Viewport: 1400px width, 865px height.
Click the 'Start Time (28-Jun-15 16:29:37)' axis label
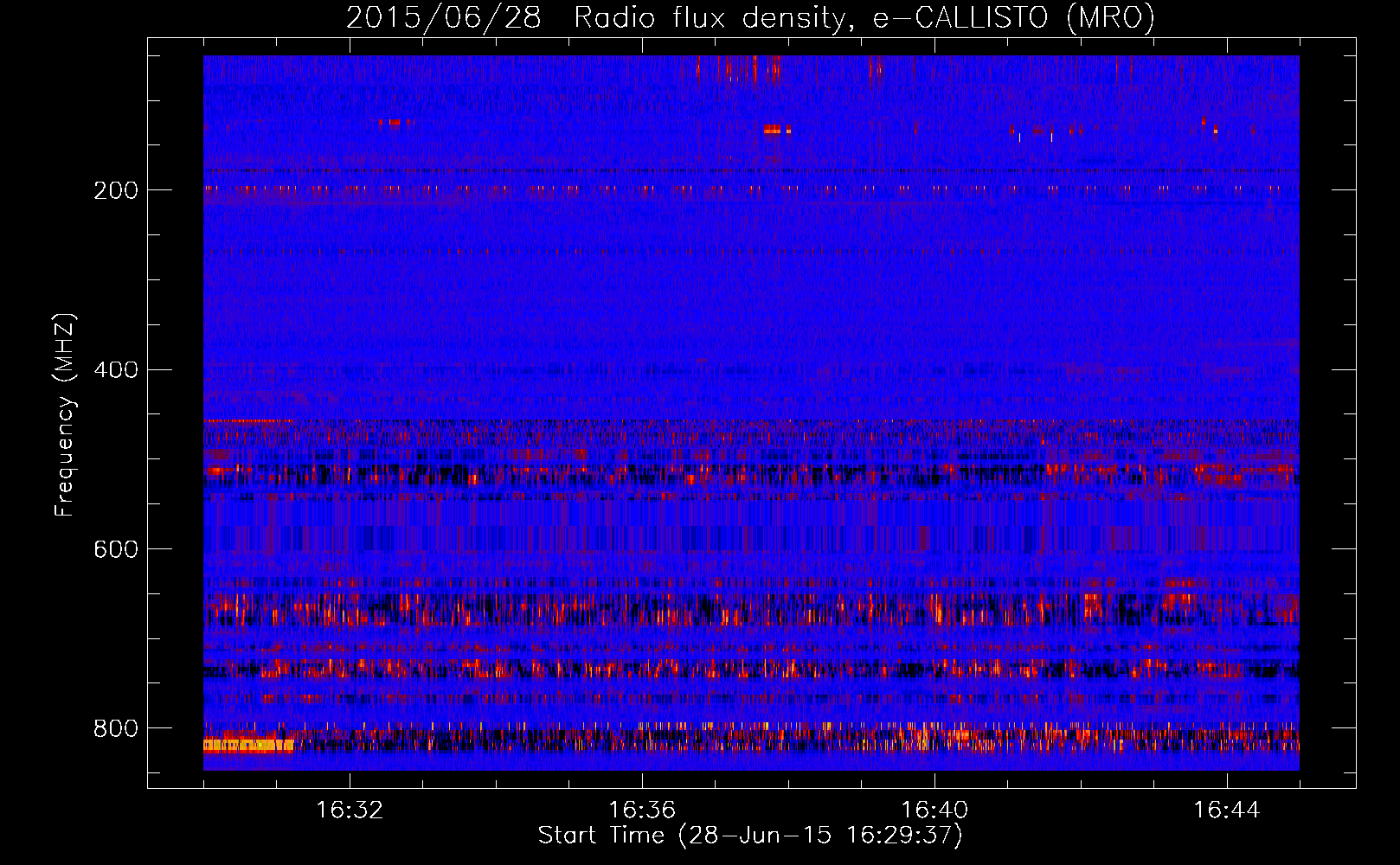click(x=750, y=836)
